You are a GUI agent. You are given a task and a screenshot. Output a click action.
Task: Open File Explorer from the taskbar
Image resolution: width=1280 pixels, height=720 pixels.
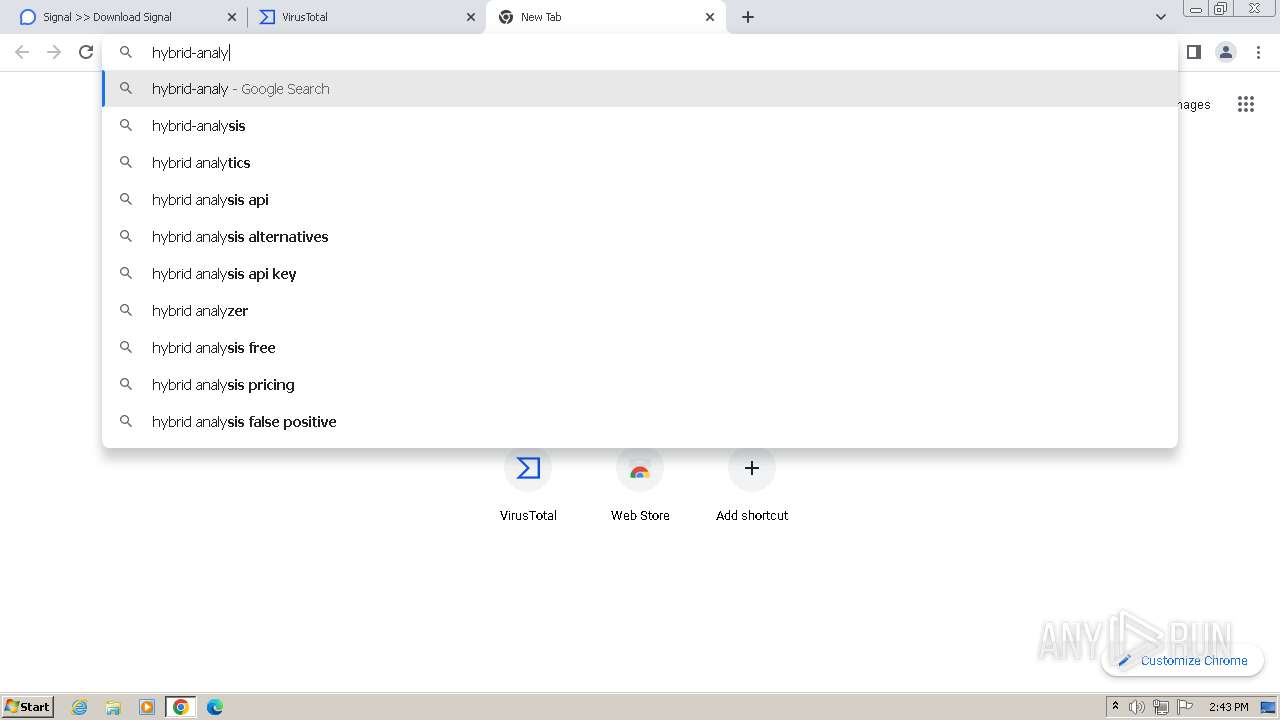pos(113,707)
